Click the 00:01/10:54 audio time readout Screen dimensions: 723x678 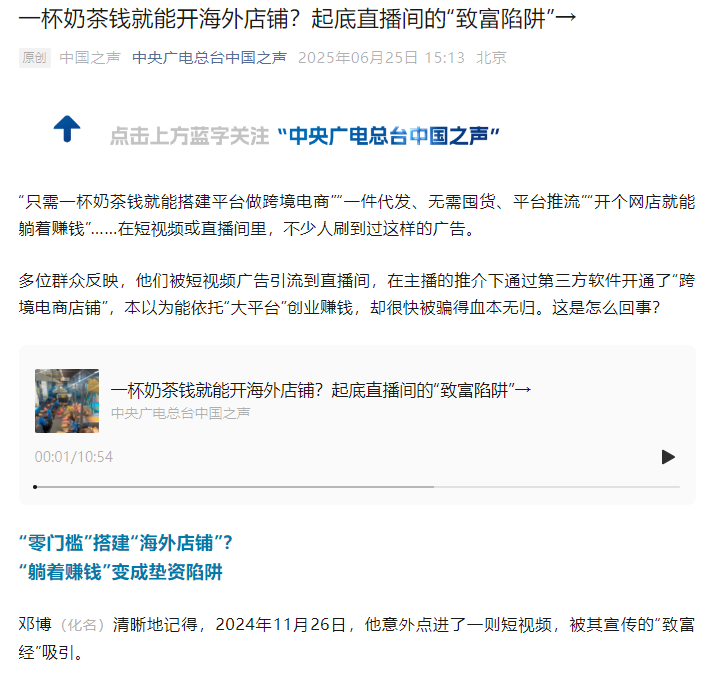74,457
